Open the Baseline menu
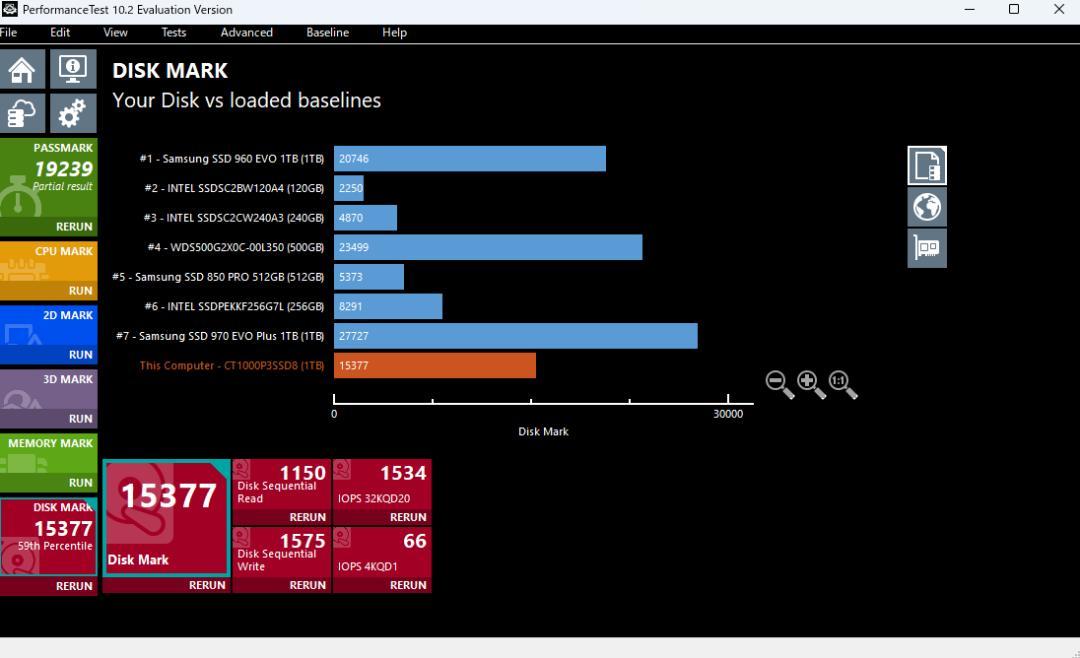 click(328, 32)
